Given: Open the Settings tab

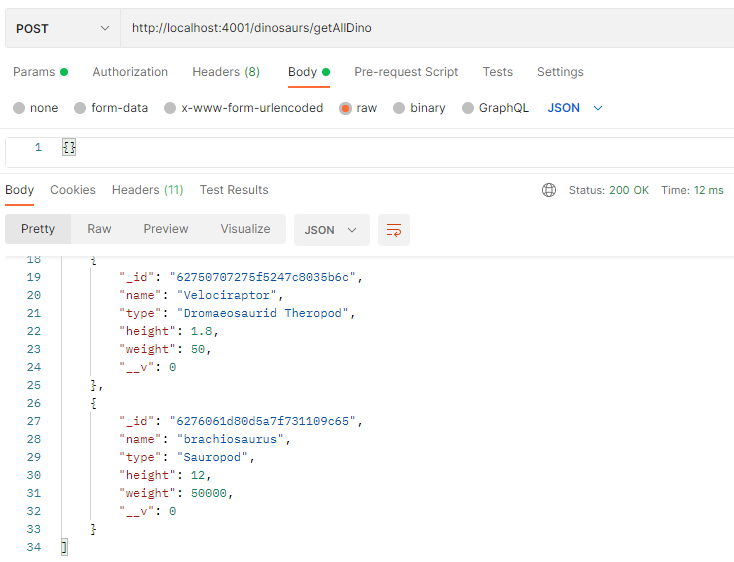Looking at the screenshot, I should 560,72.
